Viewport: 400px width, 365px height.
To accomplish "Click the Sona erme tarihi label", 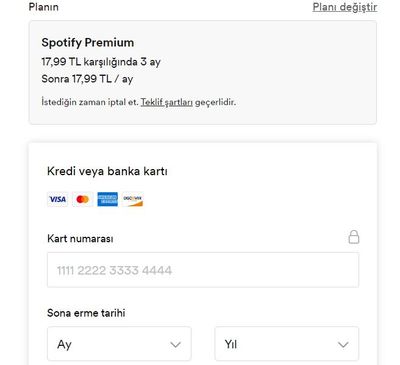I will (86, 313).
